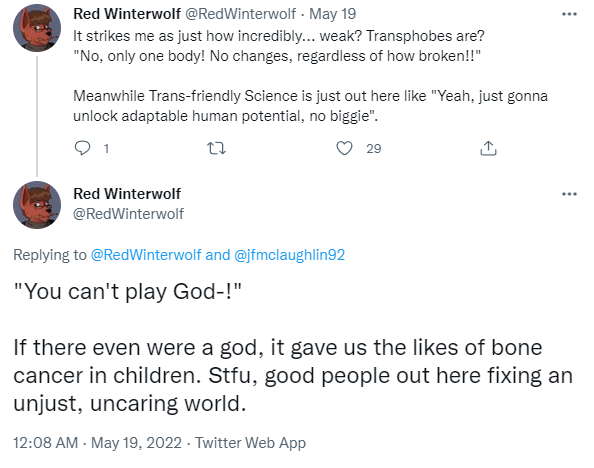The image size is (594, 468).
Task: Click the 12:08 AM · May 19, 2022 timestamp
Action: pos(97,443)
